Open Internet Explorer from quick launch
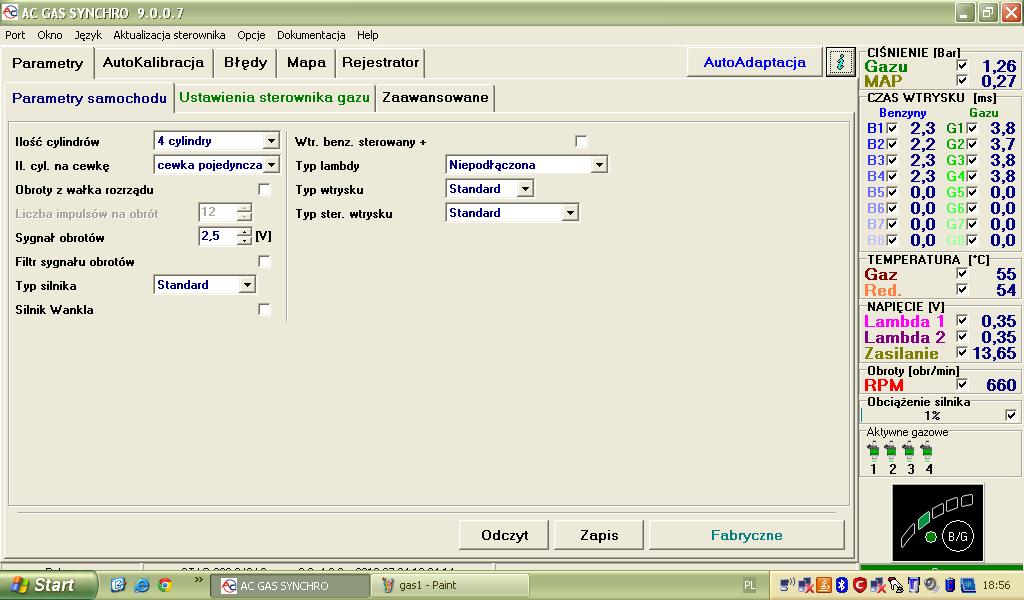 (141, 585)
